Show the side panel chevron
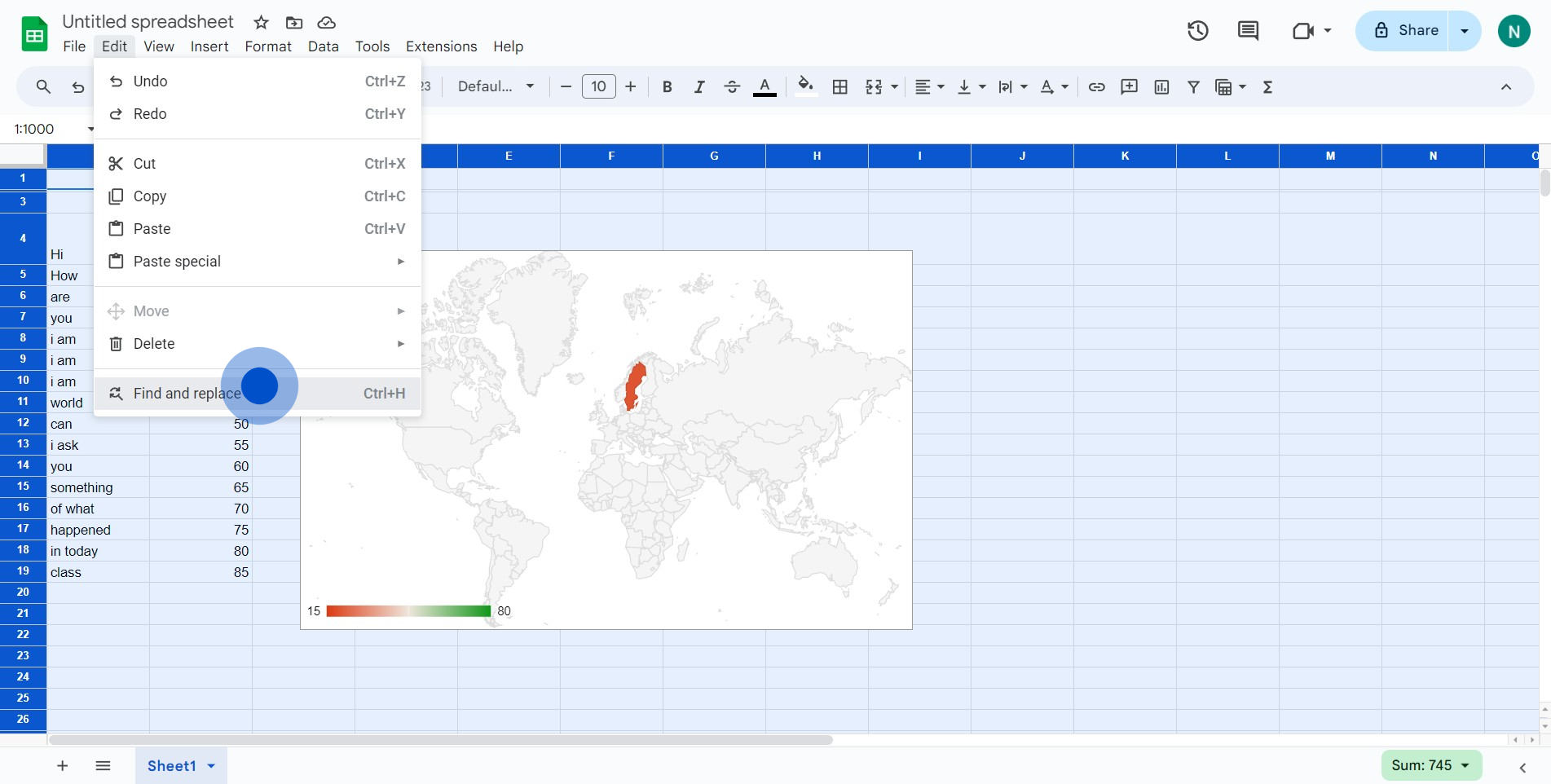Image resolution: width=1551 pixels, height=784 pixels. pos(1522,767)
